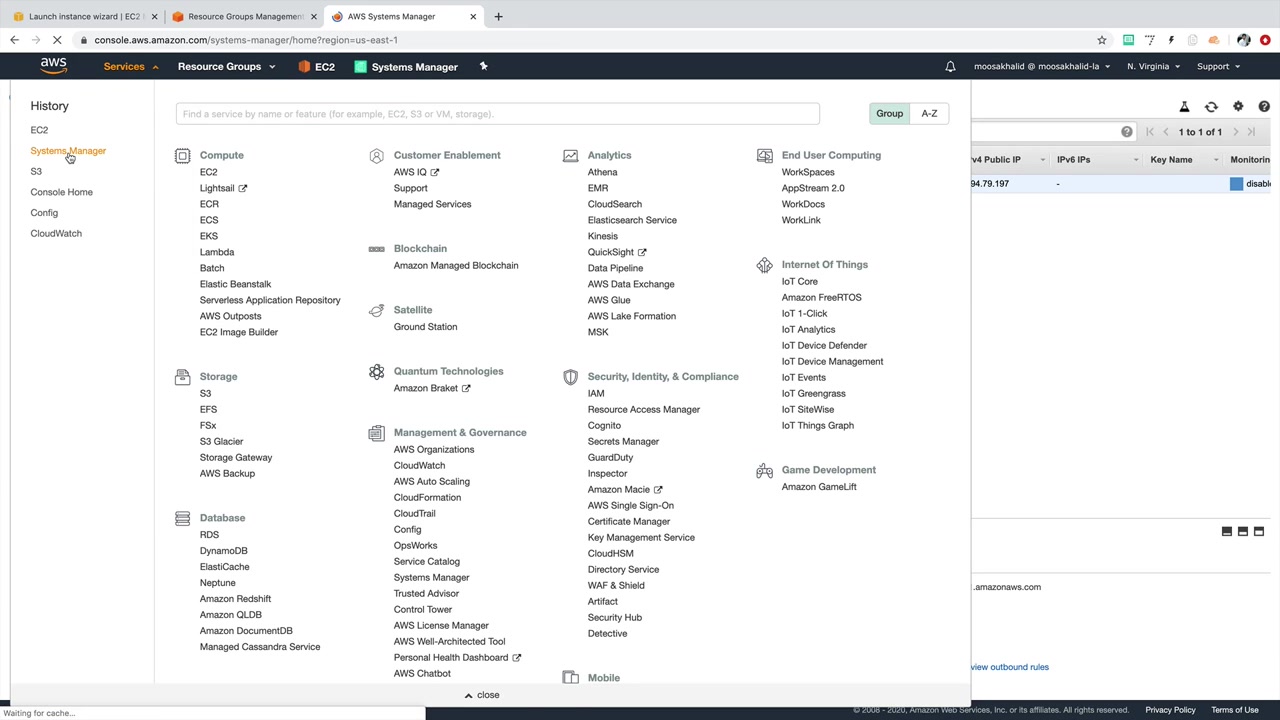The height and width of the screenshot is (720, 1280).
Task: Switch to Resource Groups Management browser tab
Action: click(x=244, y=16)
